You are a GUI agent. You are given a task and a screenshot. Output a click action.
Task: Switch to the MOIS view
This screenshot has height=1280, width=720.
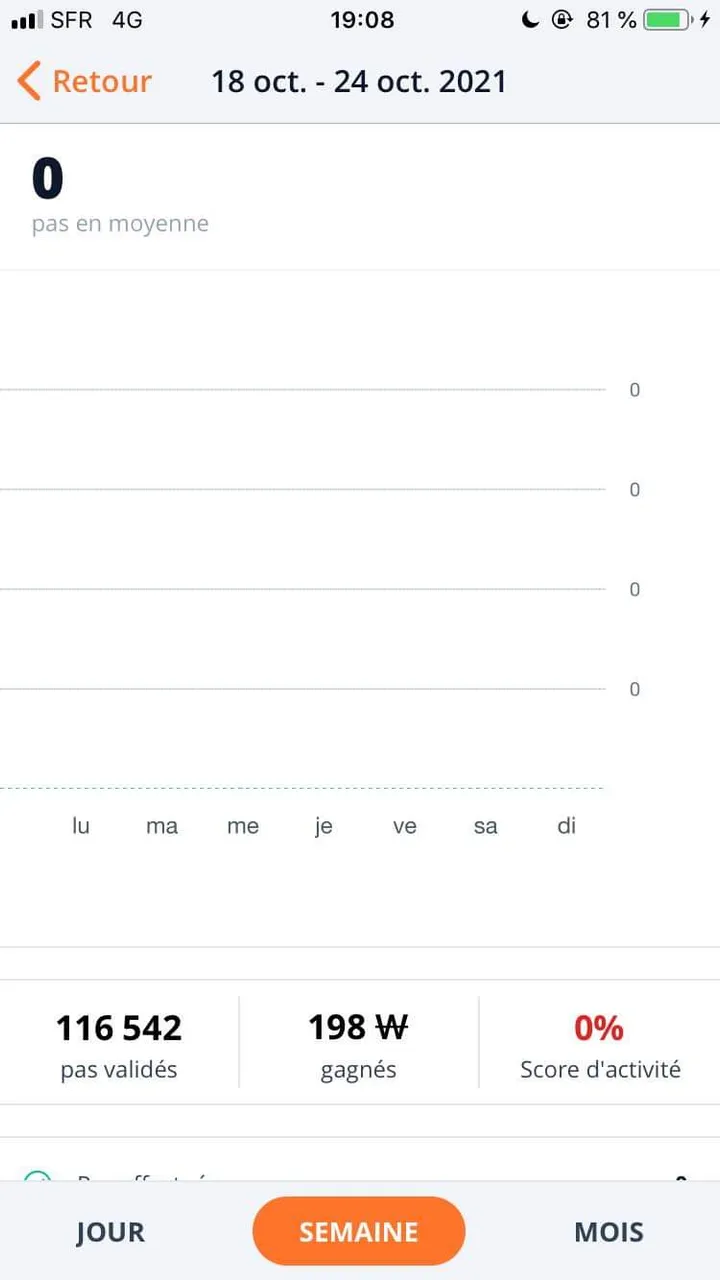pos(609,1232)
